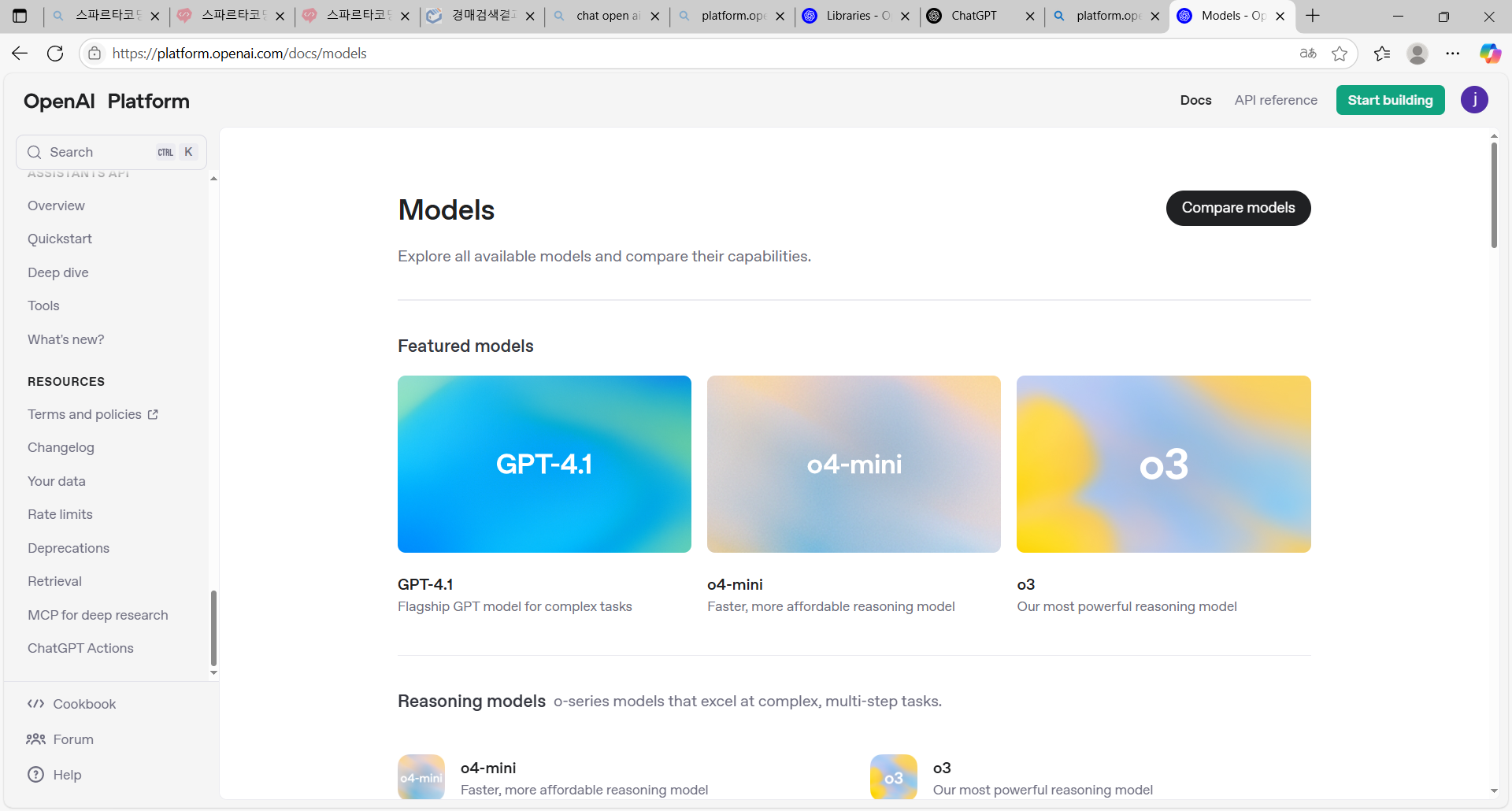Click the o4-mini title under its featured card
This screenshot has width=1512, height=811.
(735, 584)
